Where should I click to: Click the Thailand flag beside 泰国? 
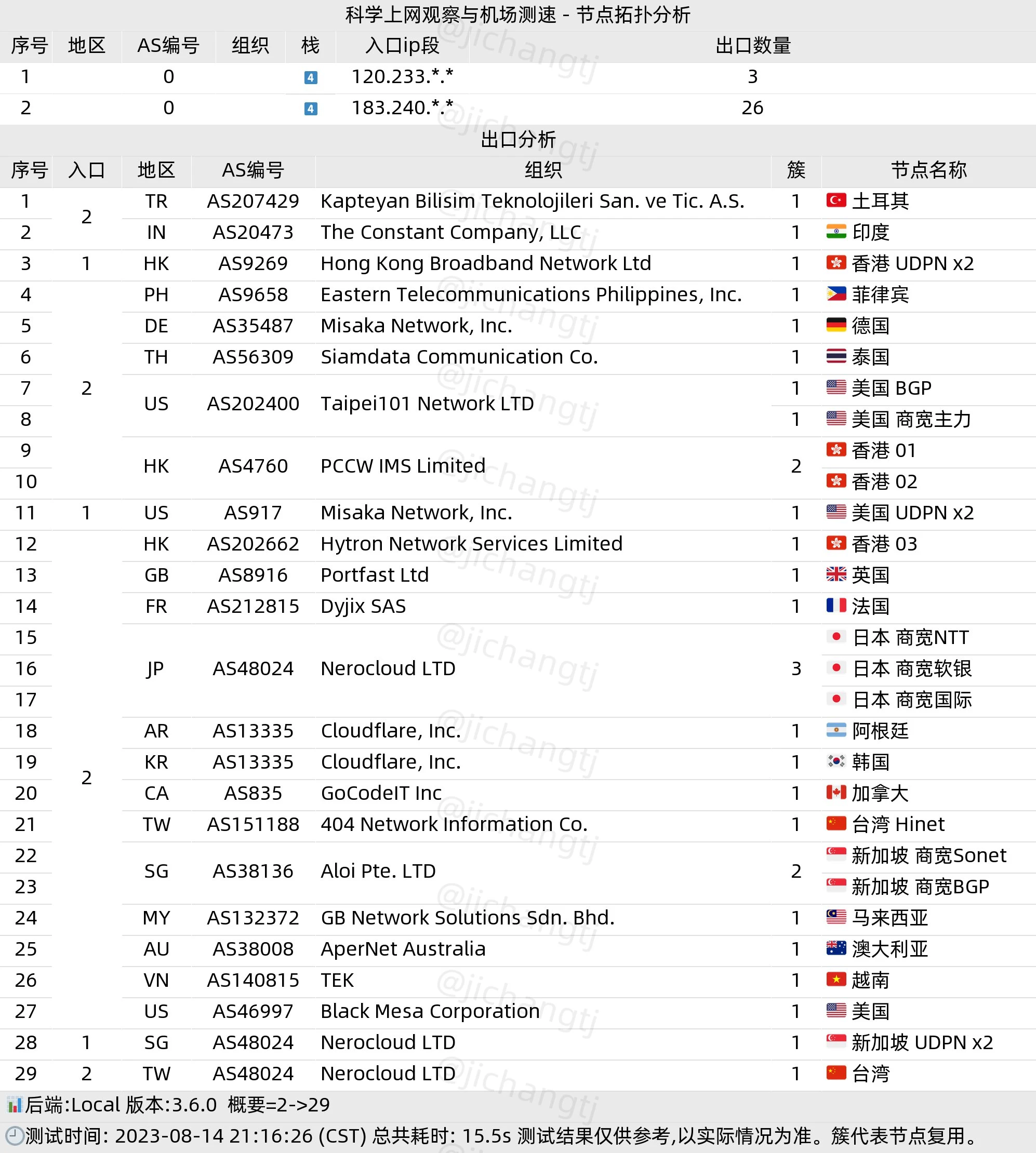tap(835, 357)
